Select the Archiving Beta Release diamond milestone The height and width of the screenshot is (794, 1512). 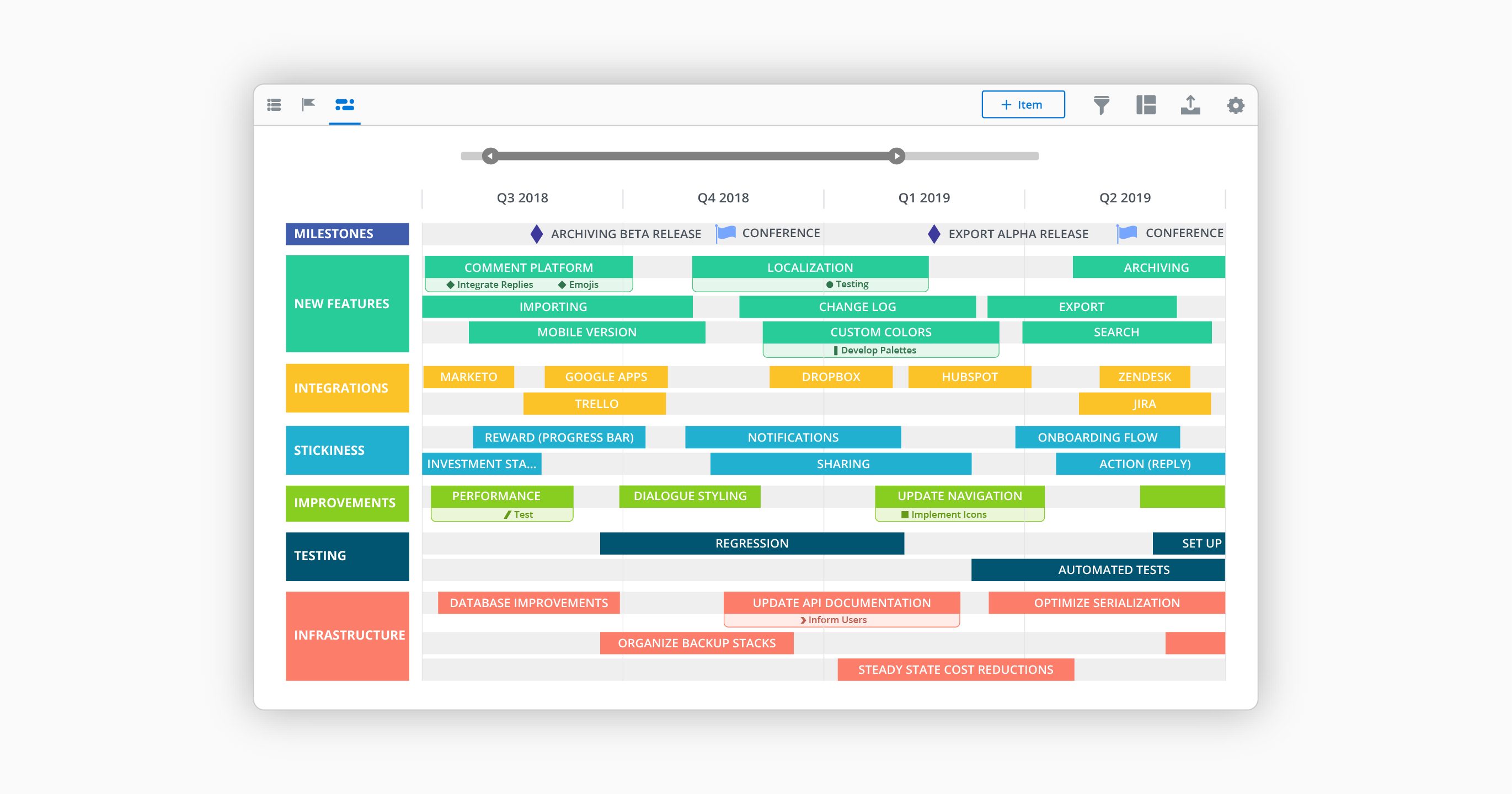(537, 234)
